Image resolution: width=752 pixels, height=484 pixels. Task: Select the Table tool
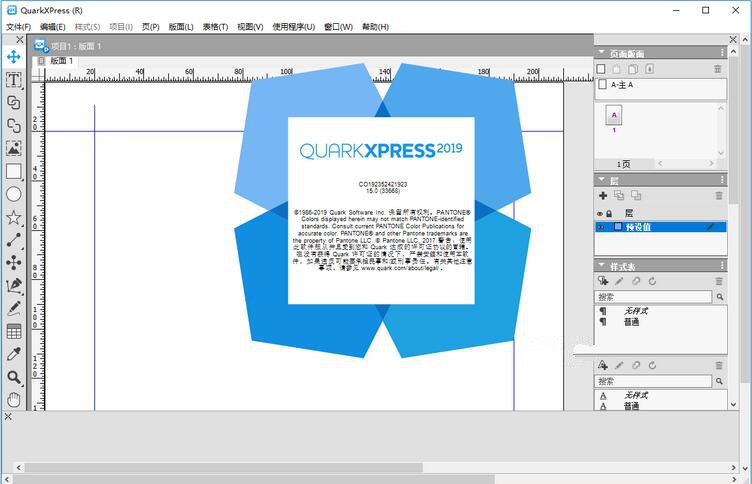click(13, 331)
